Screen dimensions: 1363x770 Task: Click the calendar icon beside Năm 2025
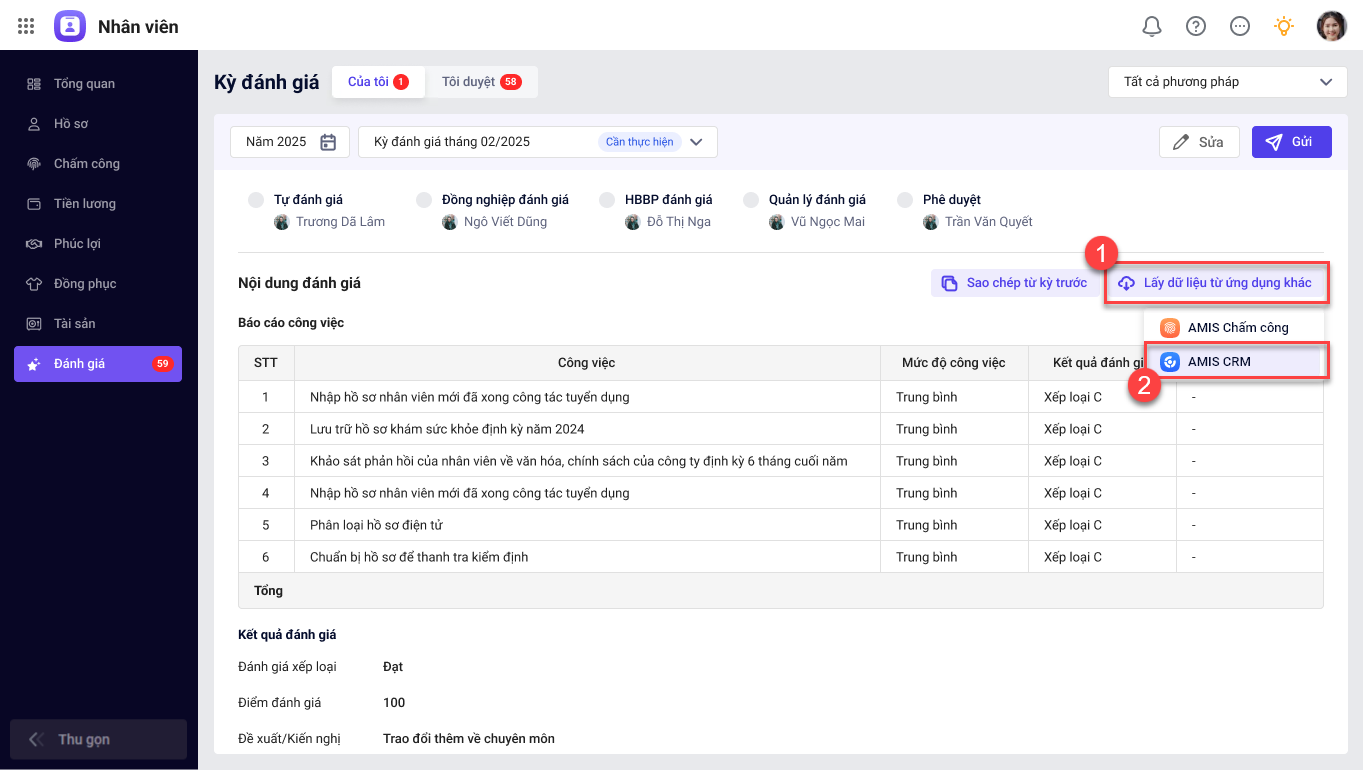tap(328, 142)
